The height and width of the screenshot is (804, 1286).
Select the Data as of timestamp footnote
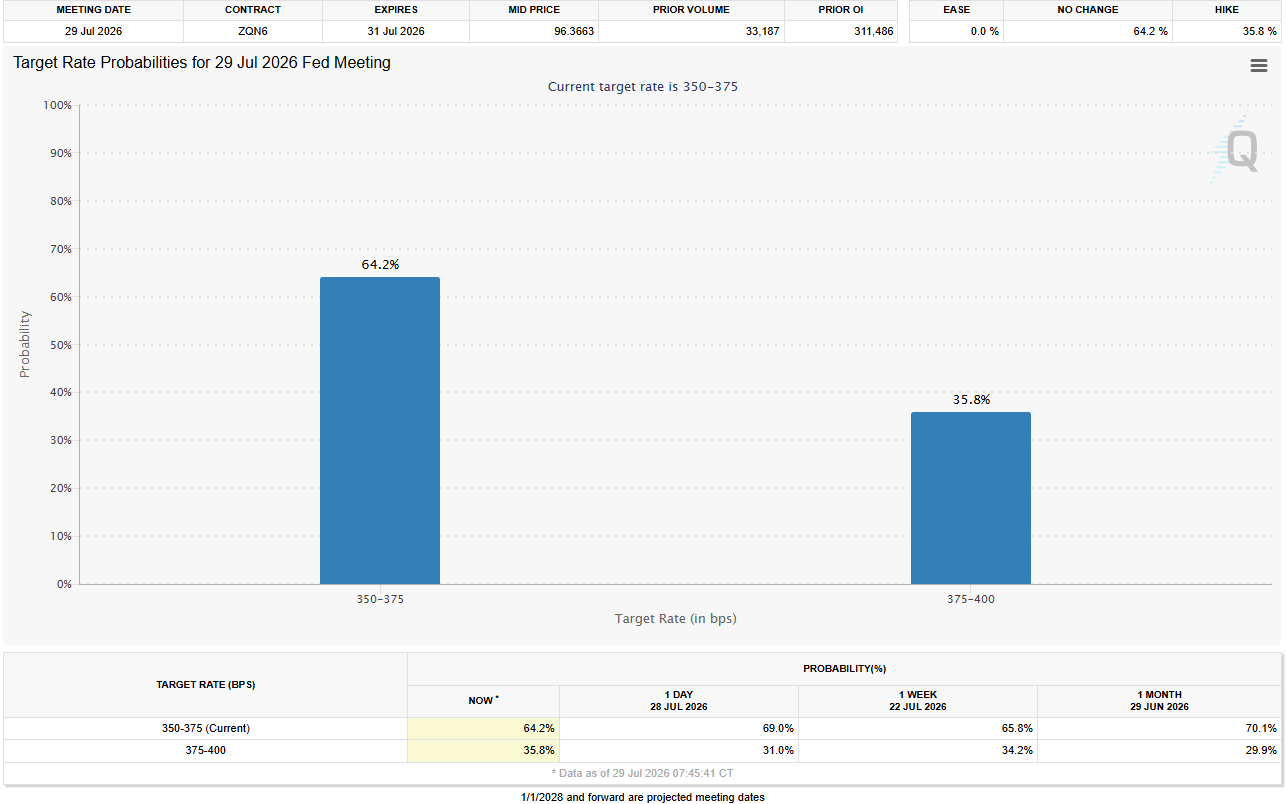coord(643,773)
